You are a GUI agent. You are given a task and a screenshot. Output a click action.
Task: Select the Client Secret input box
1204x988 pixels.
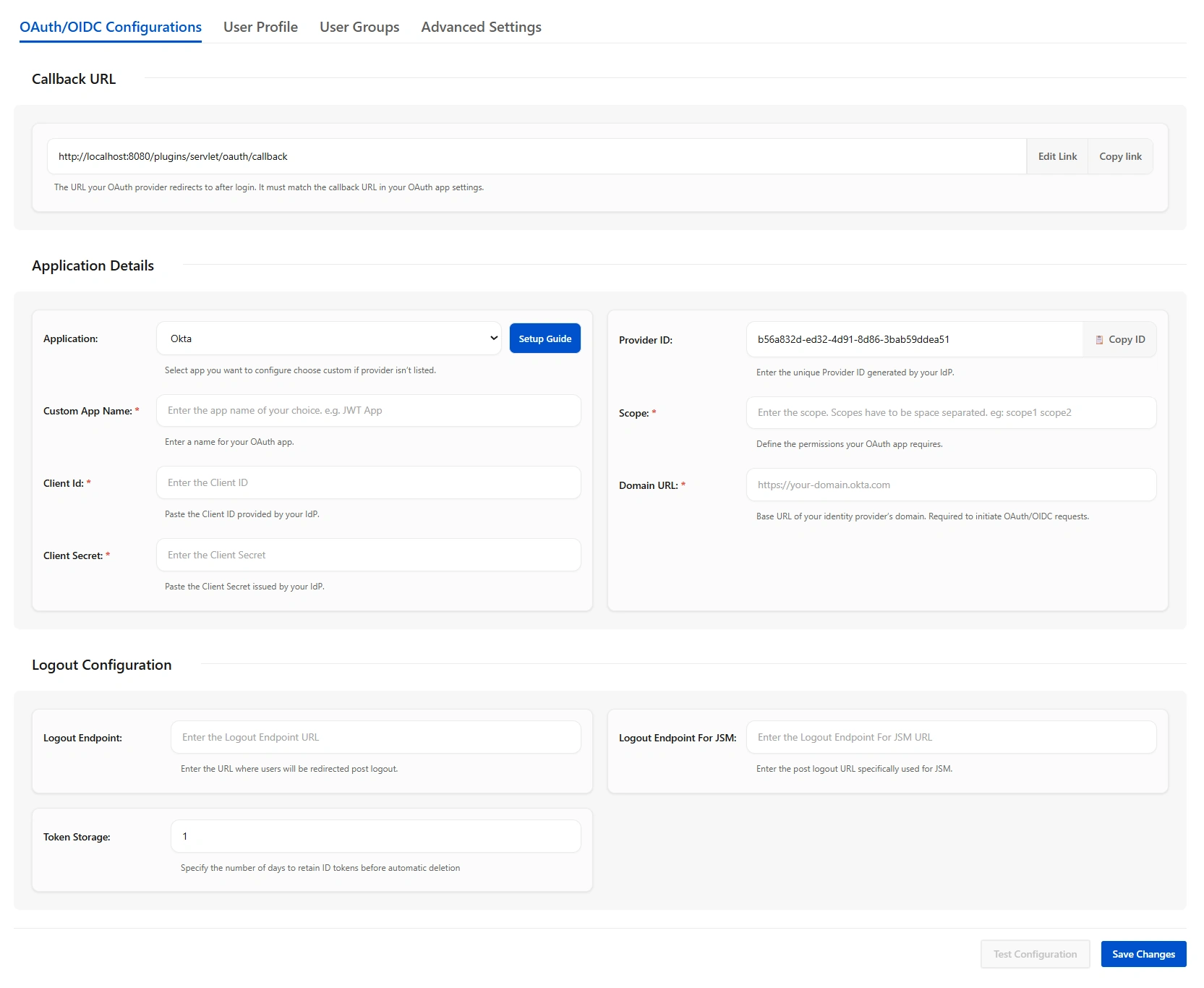coord(368,555)
